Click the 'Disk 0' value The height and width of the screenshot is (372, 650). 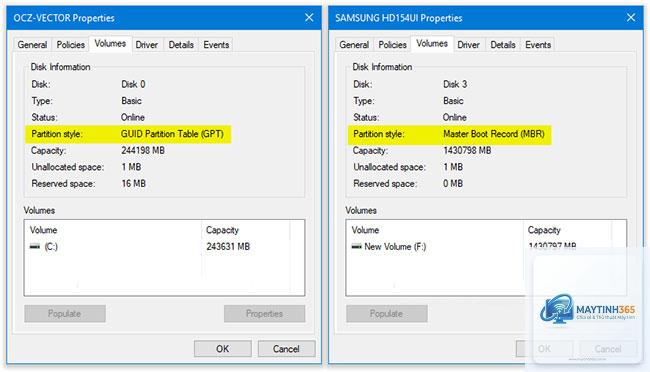(133, 84)
